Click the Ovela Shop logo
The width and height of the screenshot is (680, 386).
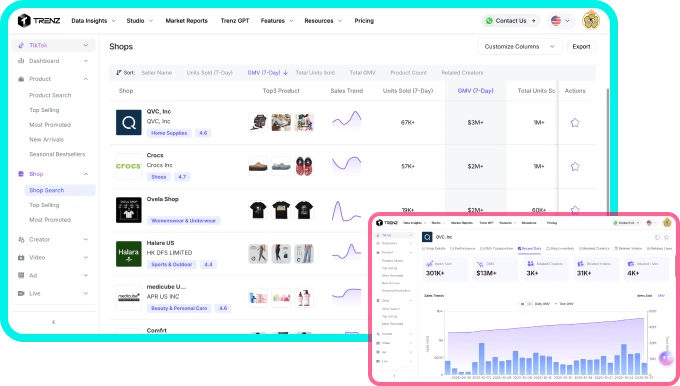[128, 210]
